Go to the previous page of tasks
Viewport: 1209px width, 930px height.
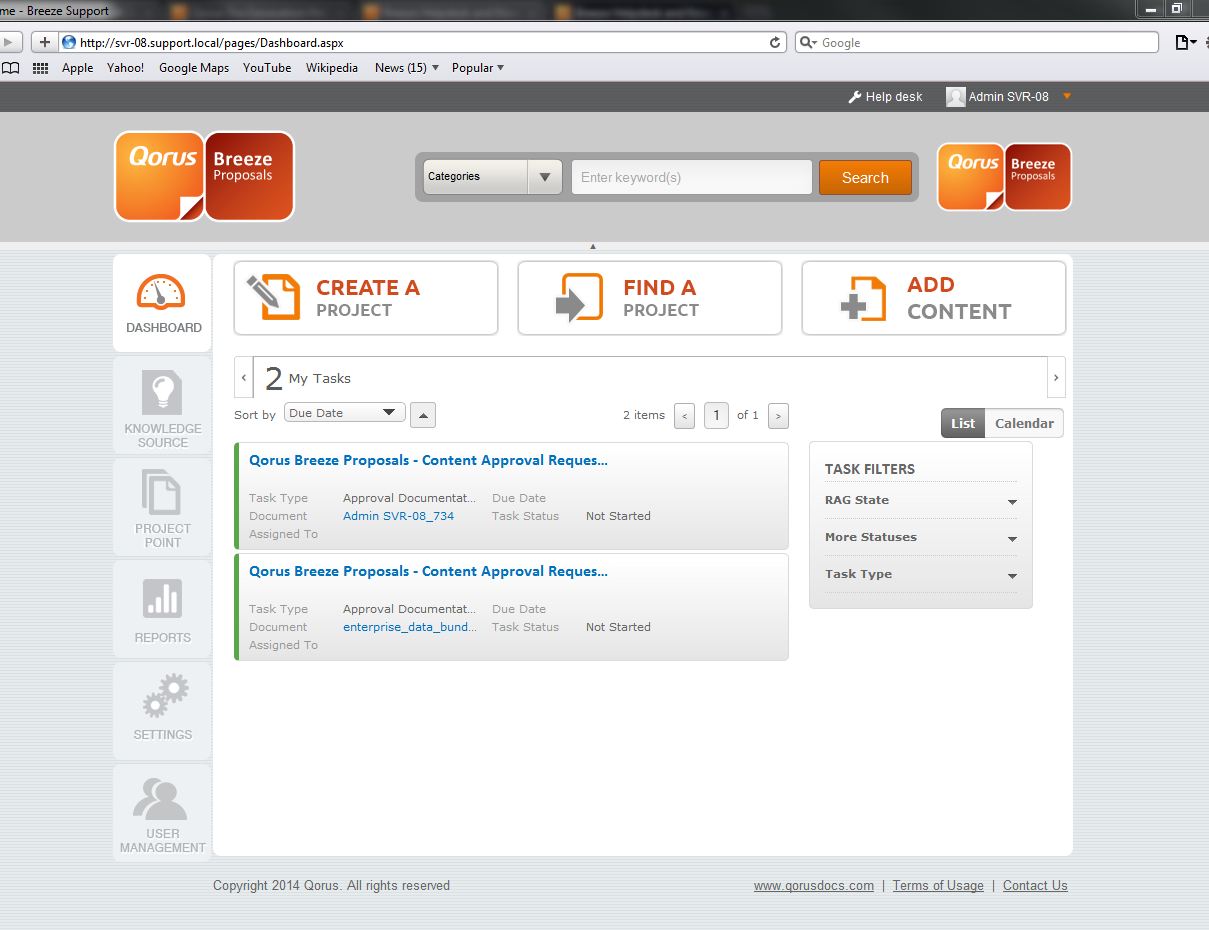(x=684, y=415)
